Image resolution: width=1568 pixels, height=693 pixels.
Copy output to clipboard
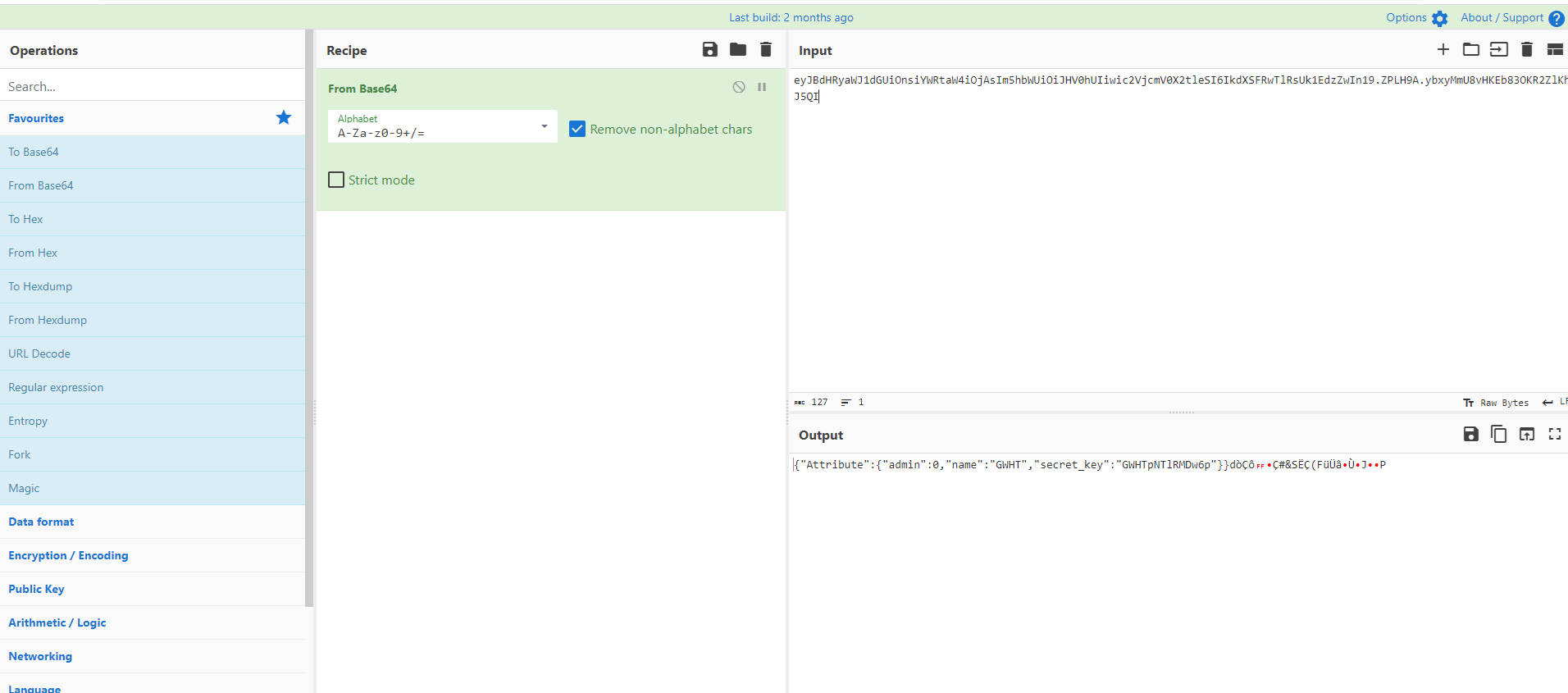[x=1498, y=435]
